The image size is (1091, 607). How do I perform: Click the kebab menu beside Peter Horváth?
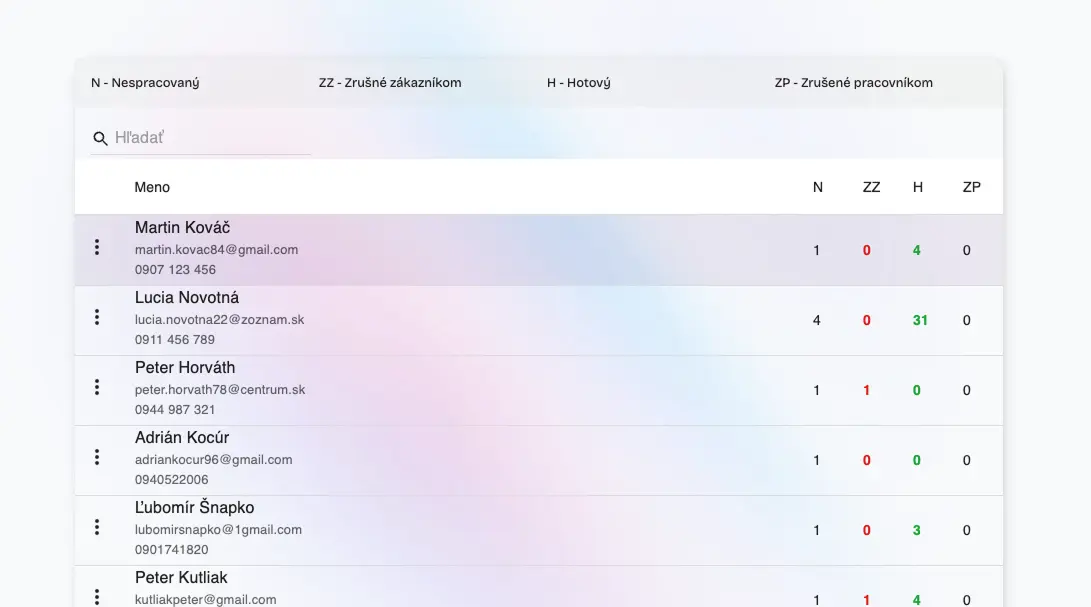(97, 387)
